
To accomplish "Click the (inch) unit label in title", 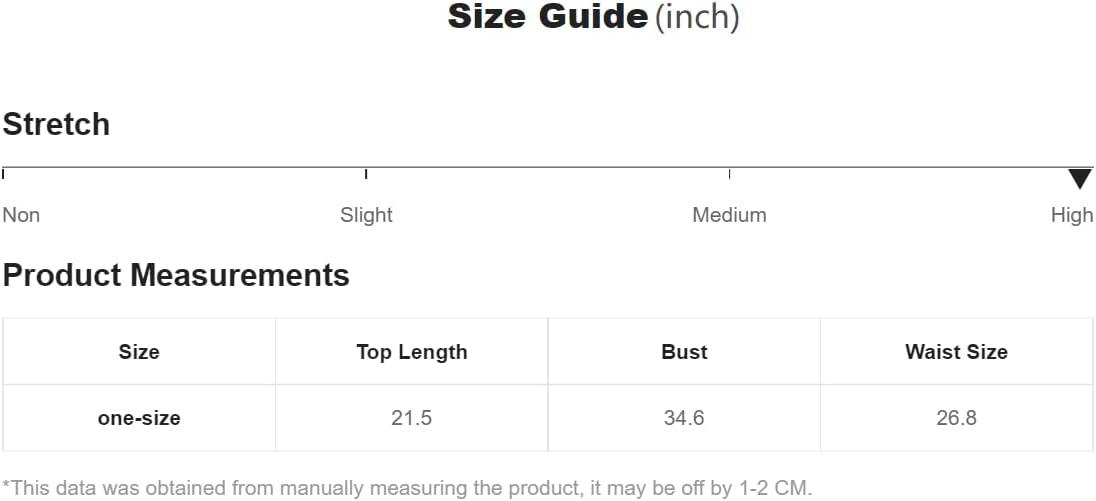I will click(697, 17).
